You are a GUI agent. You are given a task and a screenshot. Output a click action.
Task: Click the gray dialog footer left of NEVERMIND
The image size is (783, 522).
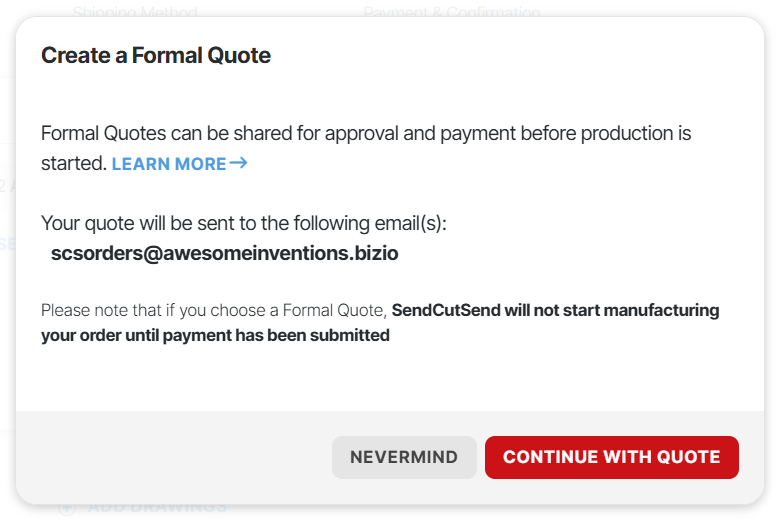coord(170,457)
